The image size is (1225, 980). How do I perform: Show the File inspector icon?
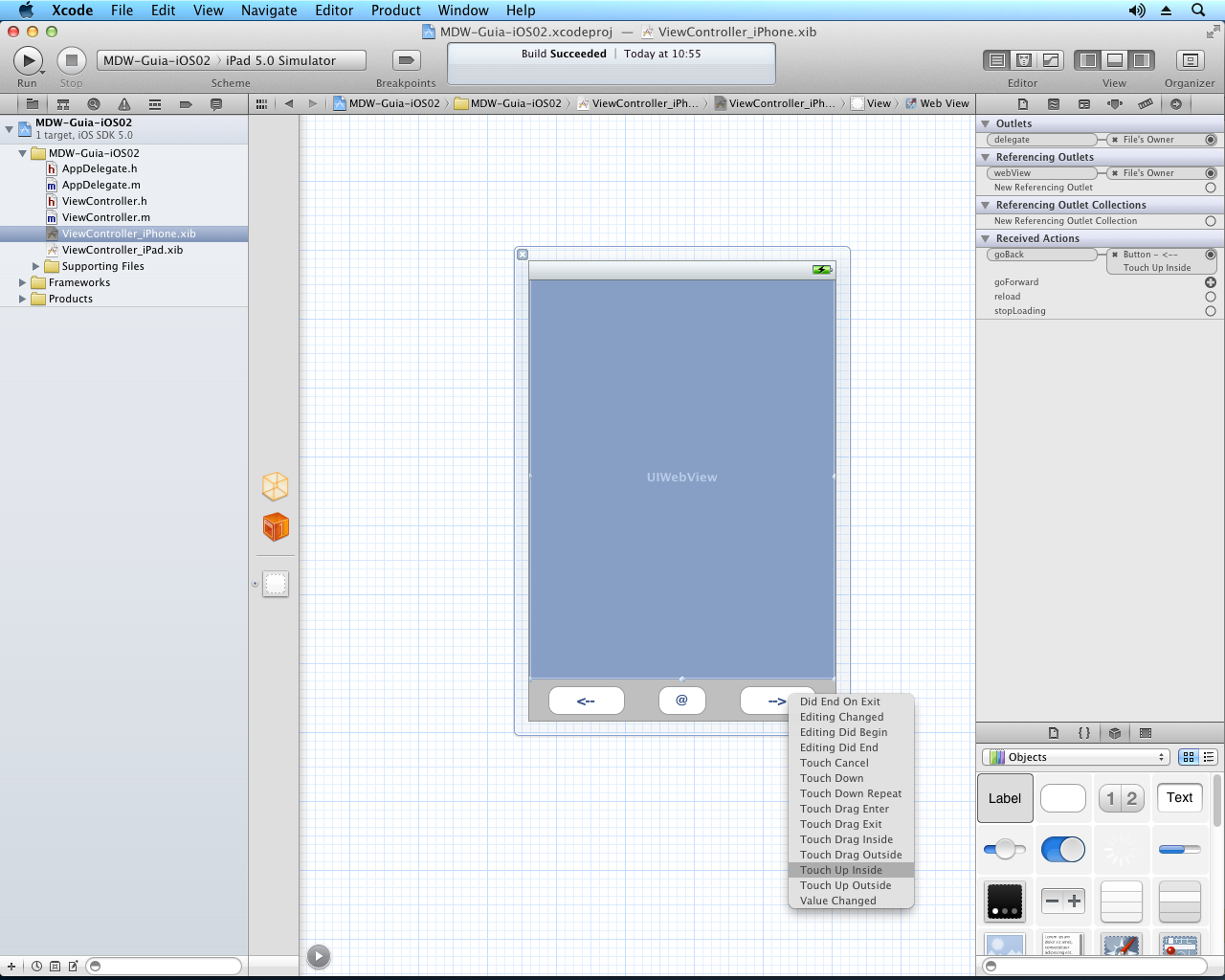pyautogui.click(x=1023, y=103)
